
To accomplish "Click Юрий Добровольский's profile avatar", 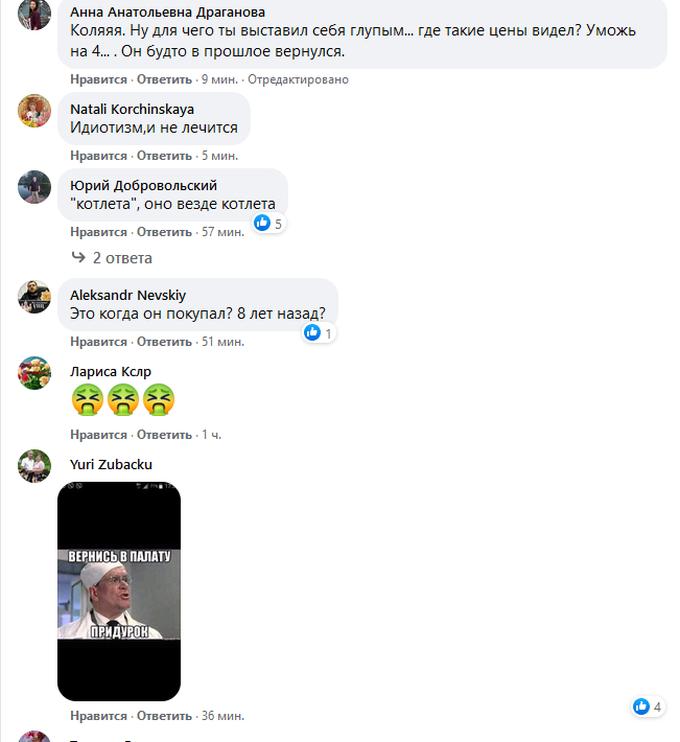I will (34, 187).
